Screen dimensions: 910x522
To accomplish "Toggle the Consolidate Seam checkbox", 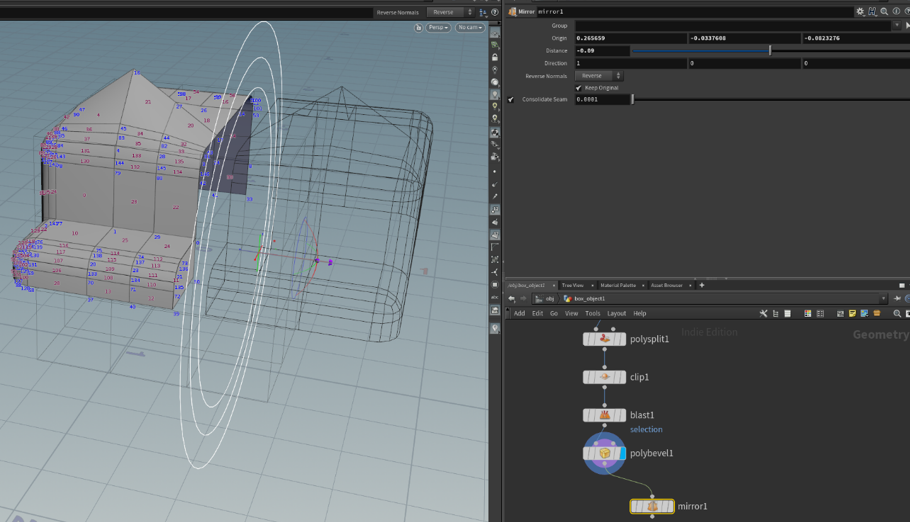I will pyautogui.click(x=511, y=100).
